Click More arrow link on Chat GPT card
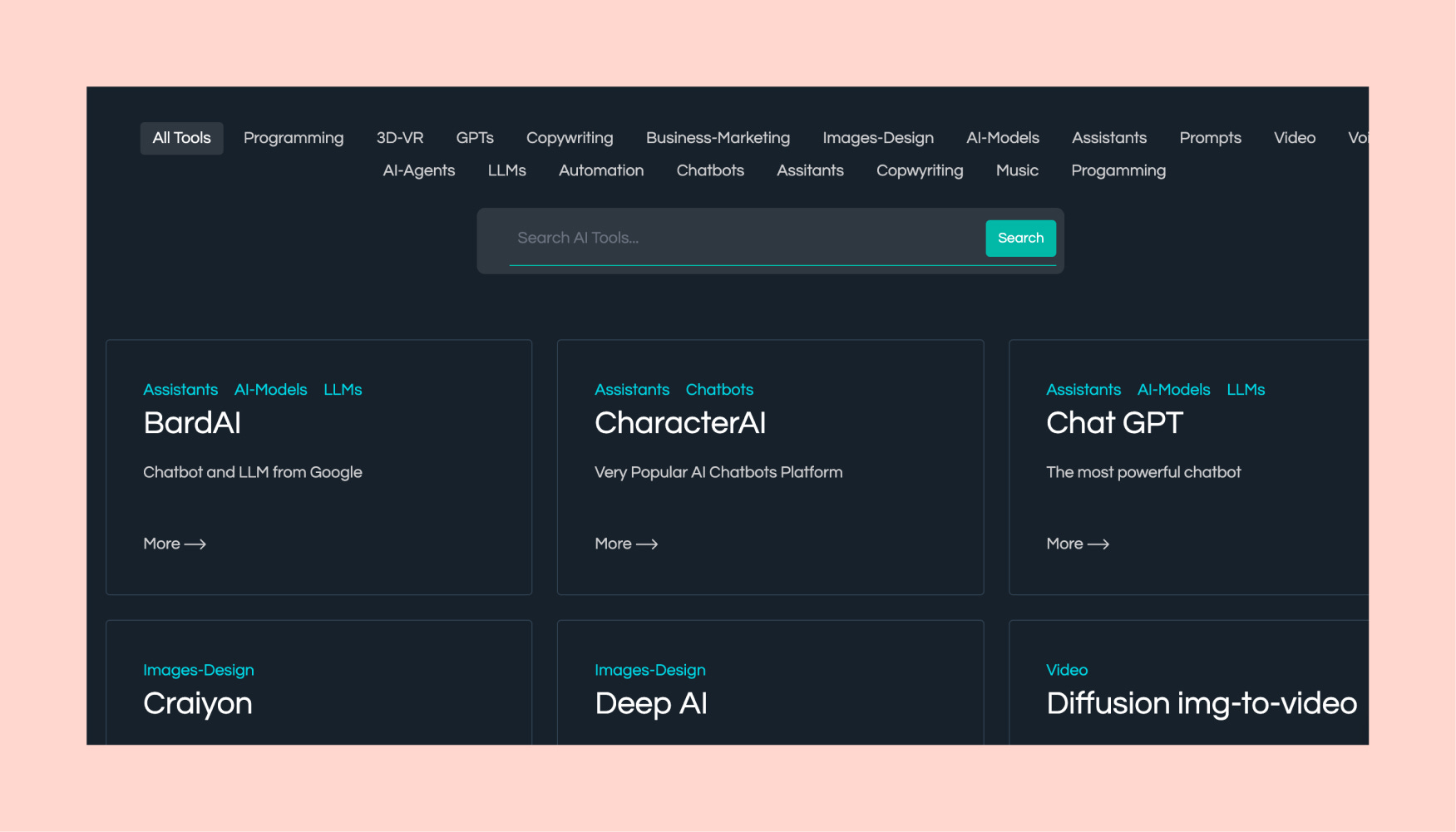The width and height of the screenshot is (1456, 832). (1078, 544)
